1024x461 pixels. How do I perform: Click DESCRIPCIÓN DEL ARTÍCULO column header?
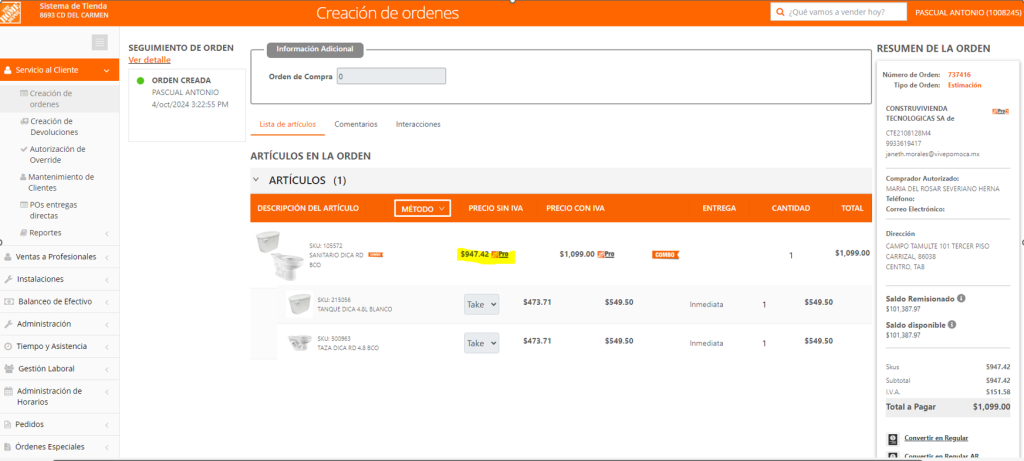(308, 208)
